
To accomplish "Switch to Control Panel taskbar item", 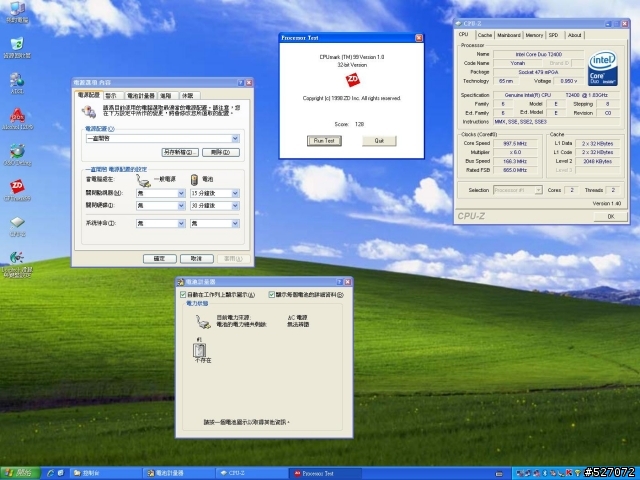I will click(106, 473).
